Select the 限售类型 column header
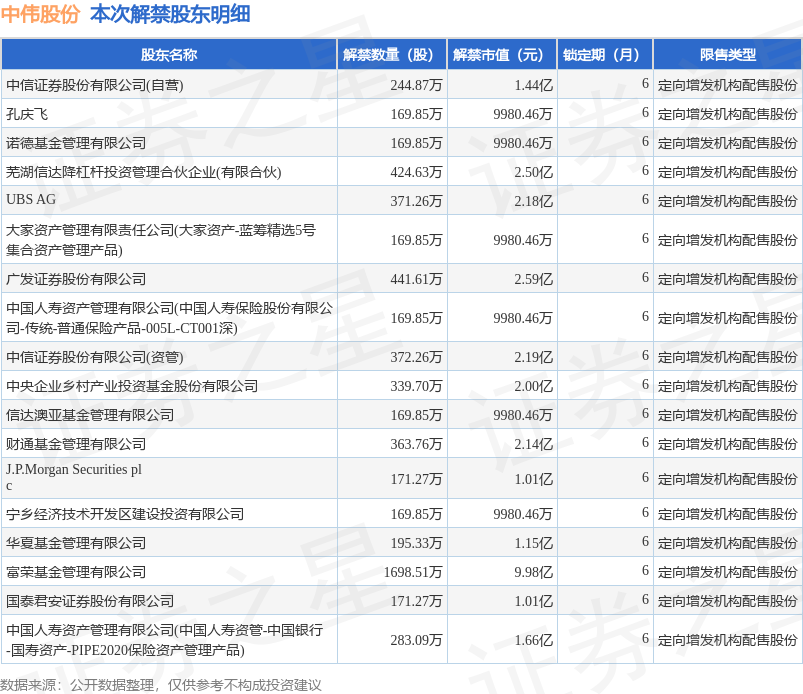 point(728,55)
